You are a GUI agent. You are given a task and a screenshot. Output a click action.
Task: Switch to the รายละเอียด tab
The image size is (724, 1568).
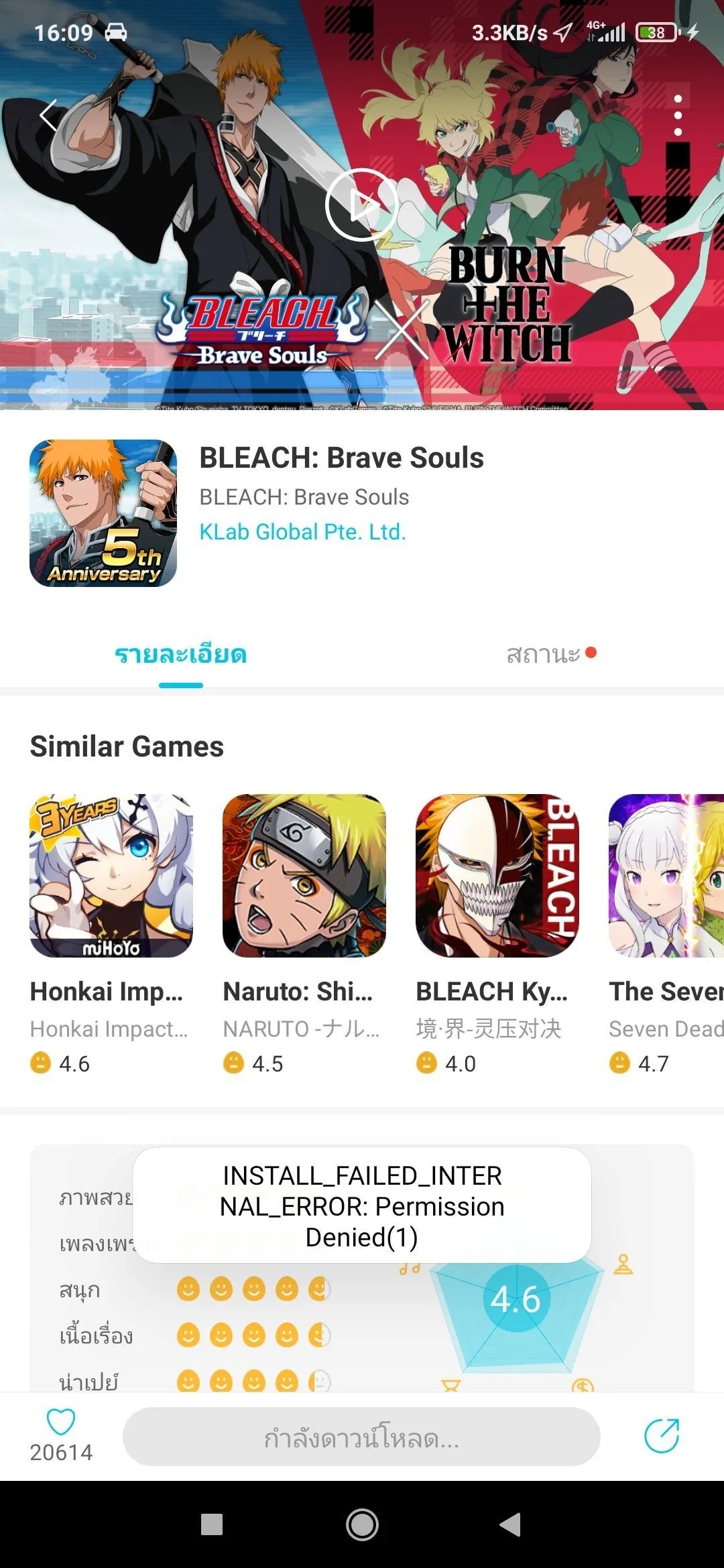[181, 654]
